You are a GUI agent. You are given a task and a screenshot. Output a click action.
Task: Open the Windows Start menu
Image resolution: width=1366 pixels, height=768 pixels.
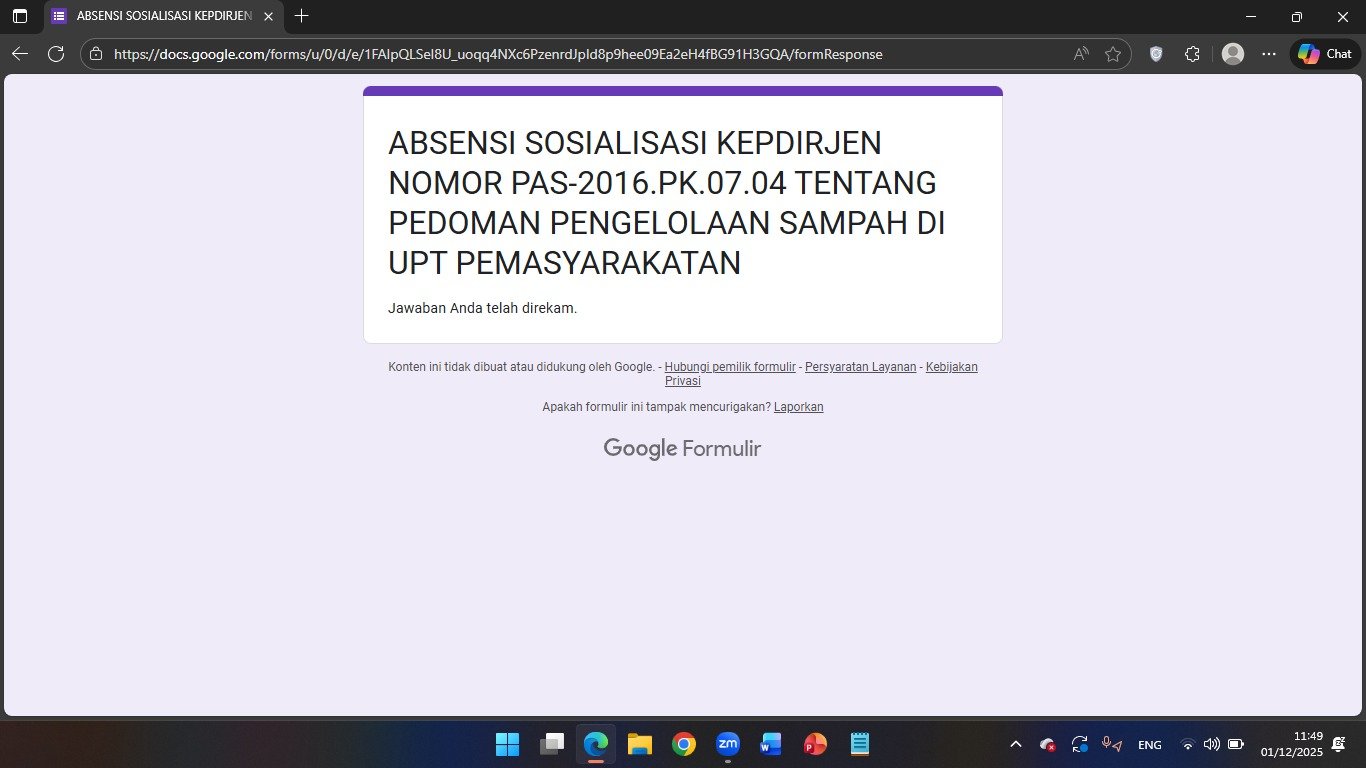507,744
